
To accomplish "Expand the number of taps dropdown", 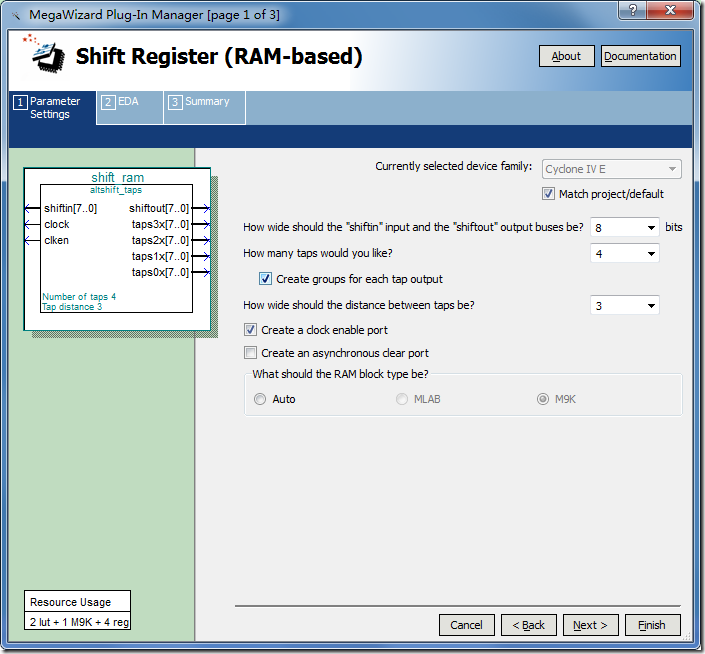I will pos(625,254).
